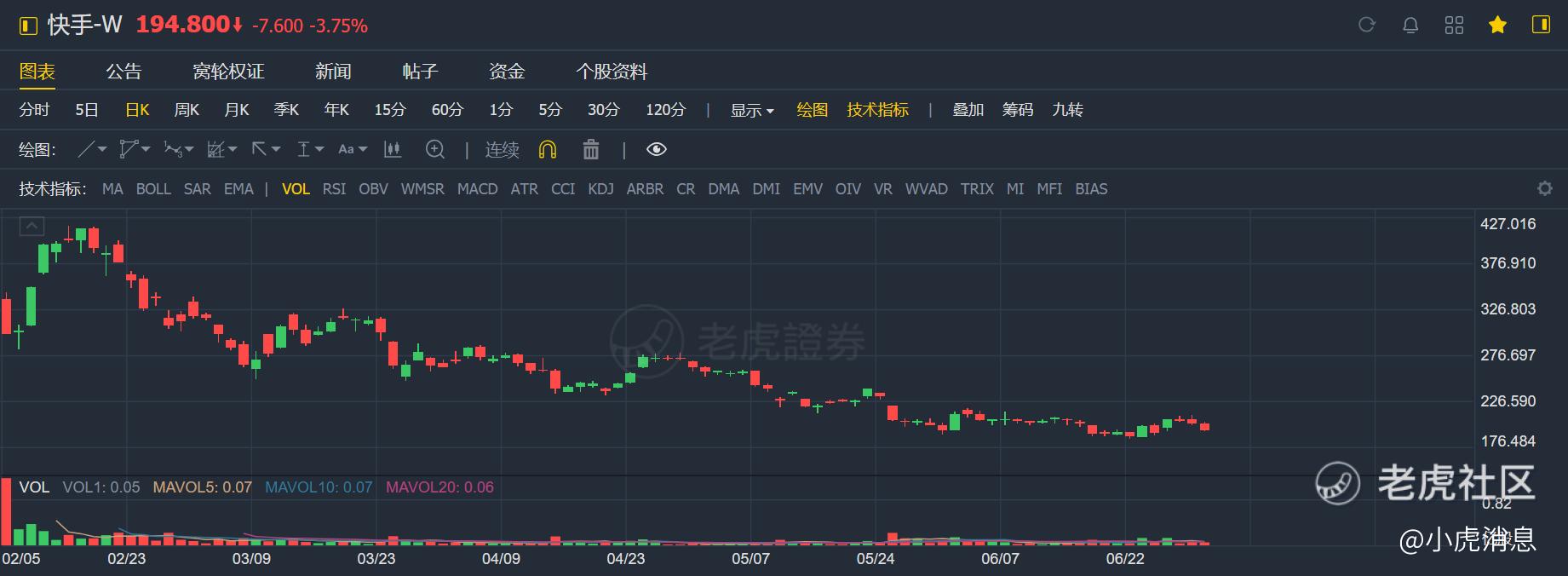Enable 九转 indicator
The image size is (1568, 576).
[x=1067, y=110]
